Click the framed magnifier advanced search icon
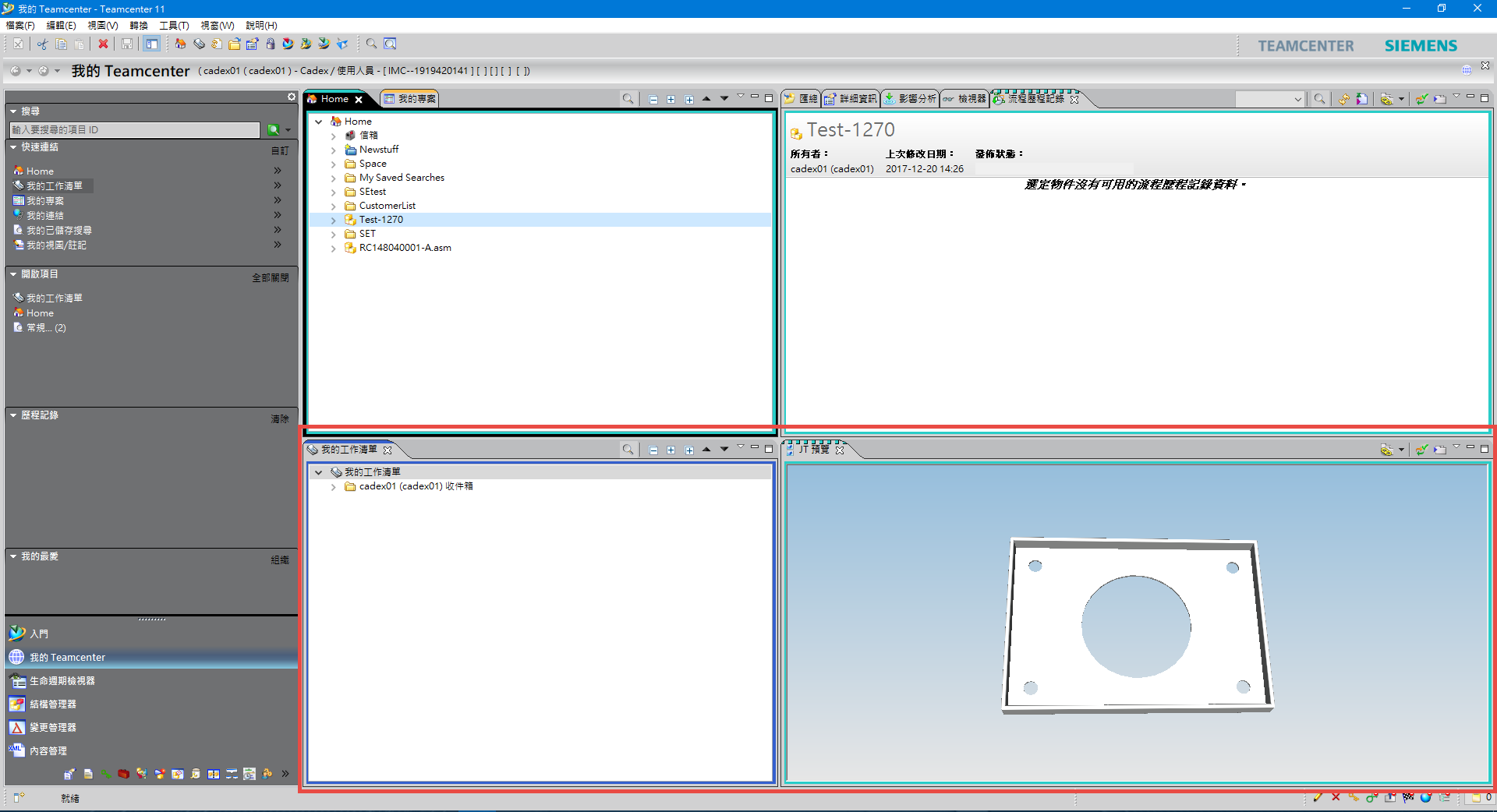Image resolution: width=1497 pixels, height=812 pixels. tap(391, 44)
